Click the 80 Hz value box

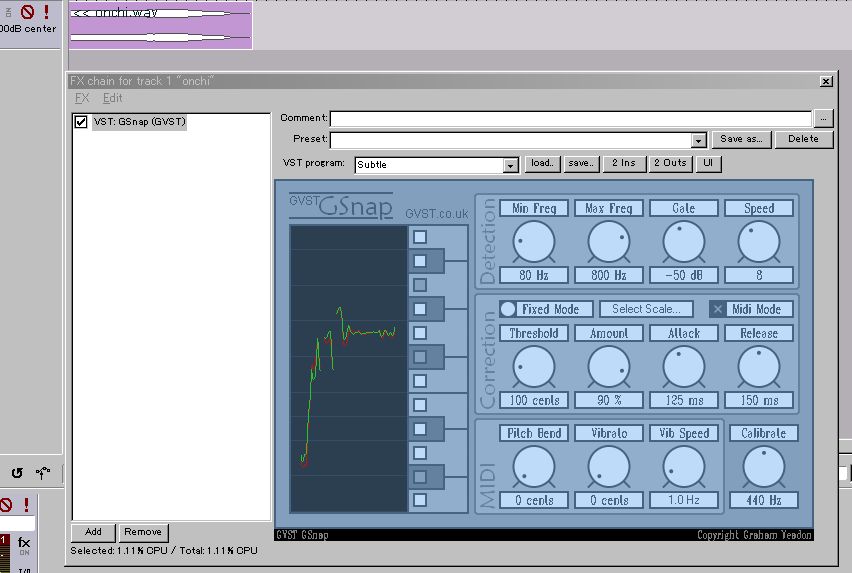point(534,275)
